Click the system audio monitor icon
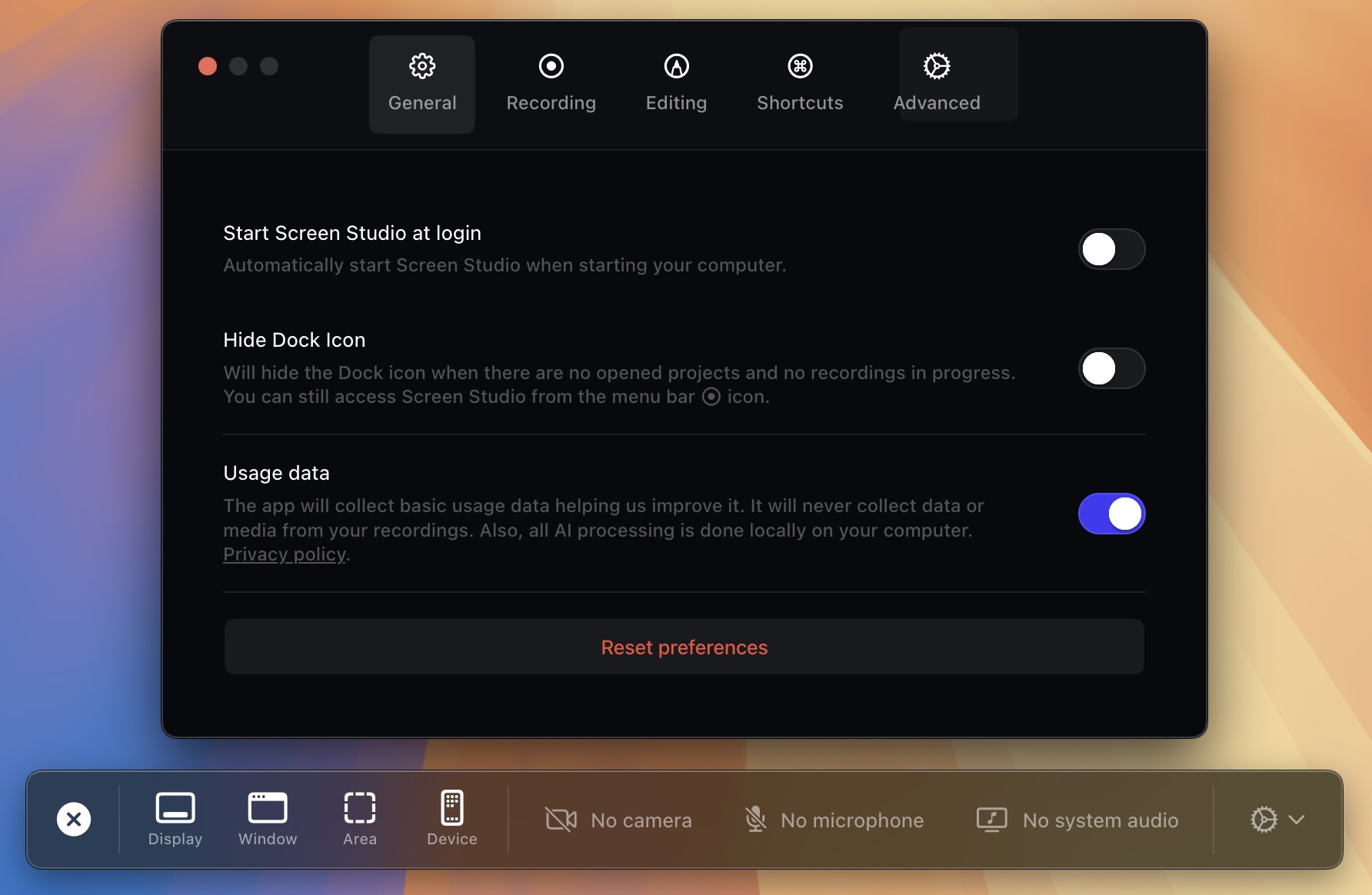This screenshot has width=1372, height=895. [x=992, y=820]
